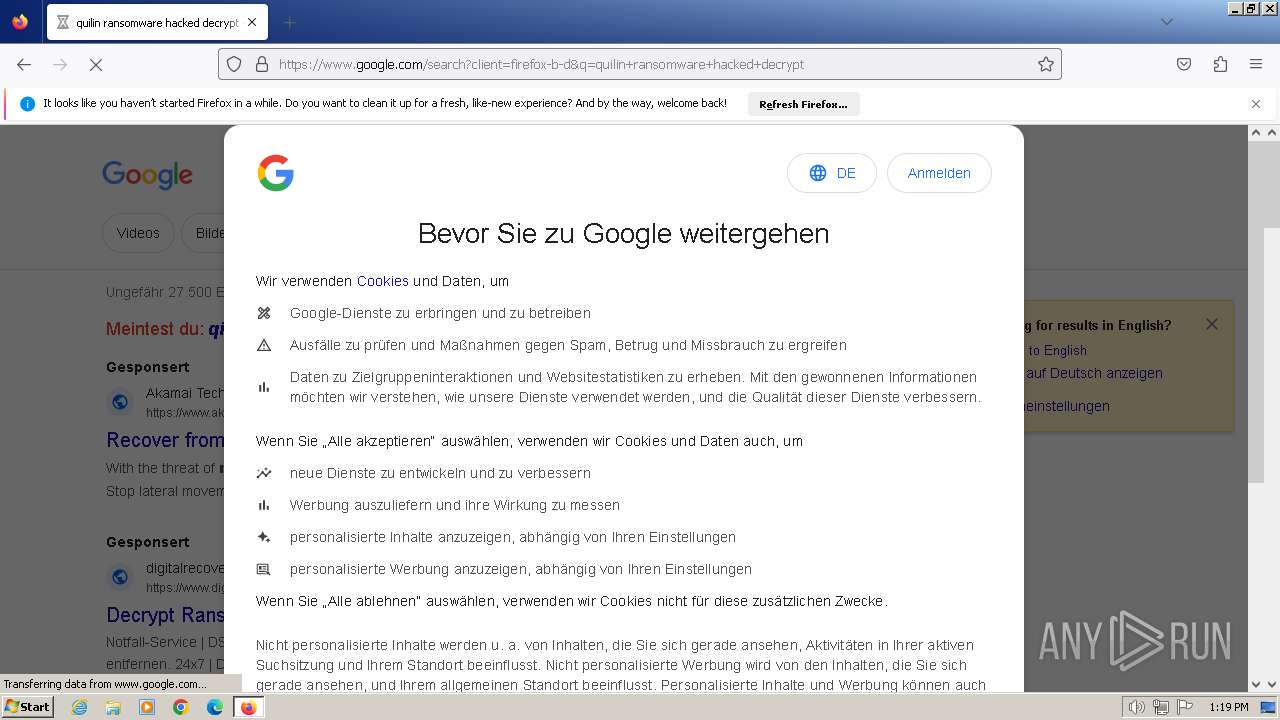
Task: Open Internet Explorer from taskbar
Action: pos(80,707)
